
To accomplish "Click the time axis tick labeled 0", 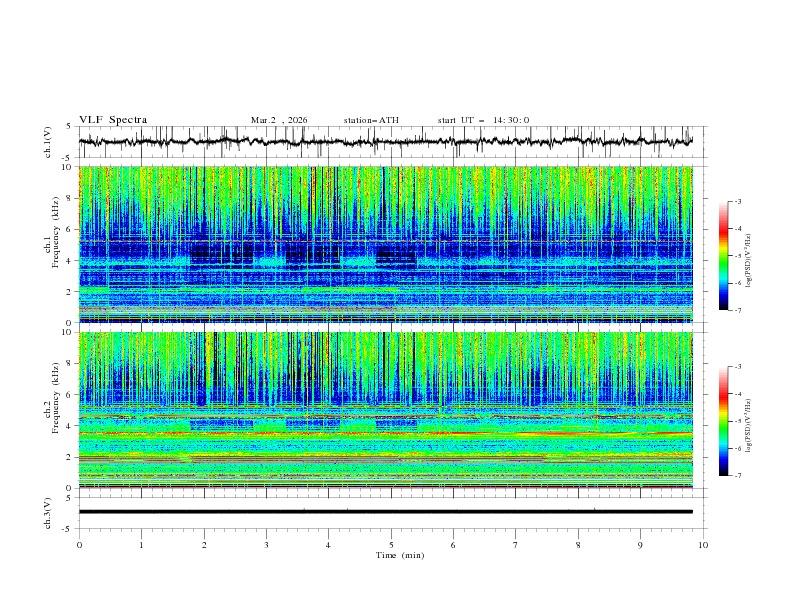I will coord(79,545).
